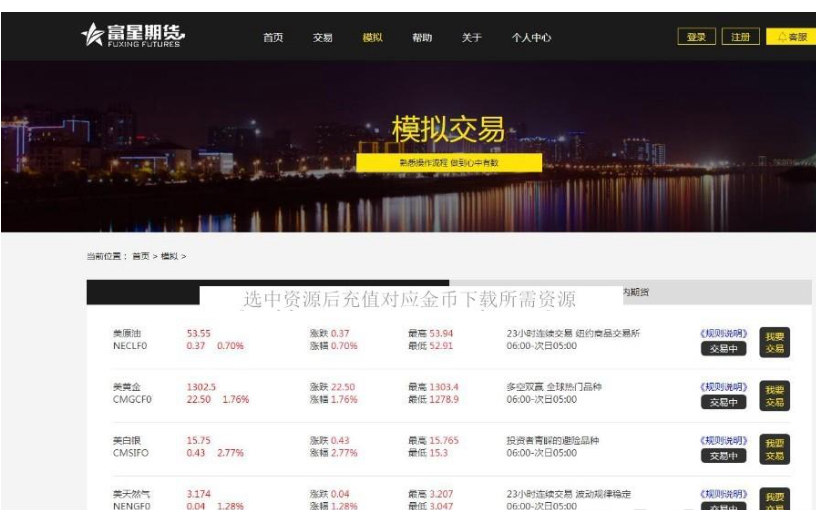Screen dimensions: 816x510
Task: Click 我要交易 button for 美黄金
Action: (x=774, y=396)
